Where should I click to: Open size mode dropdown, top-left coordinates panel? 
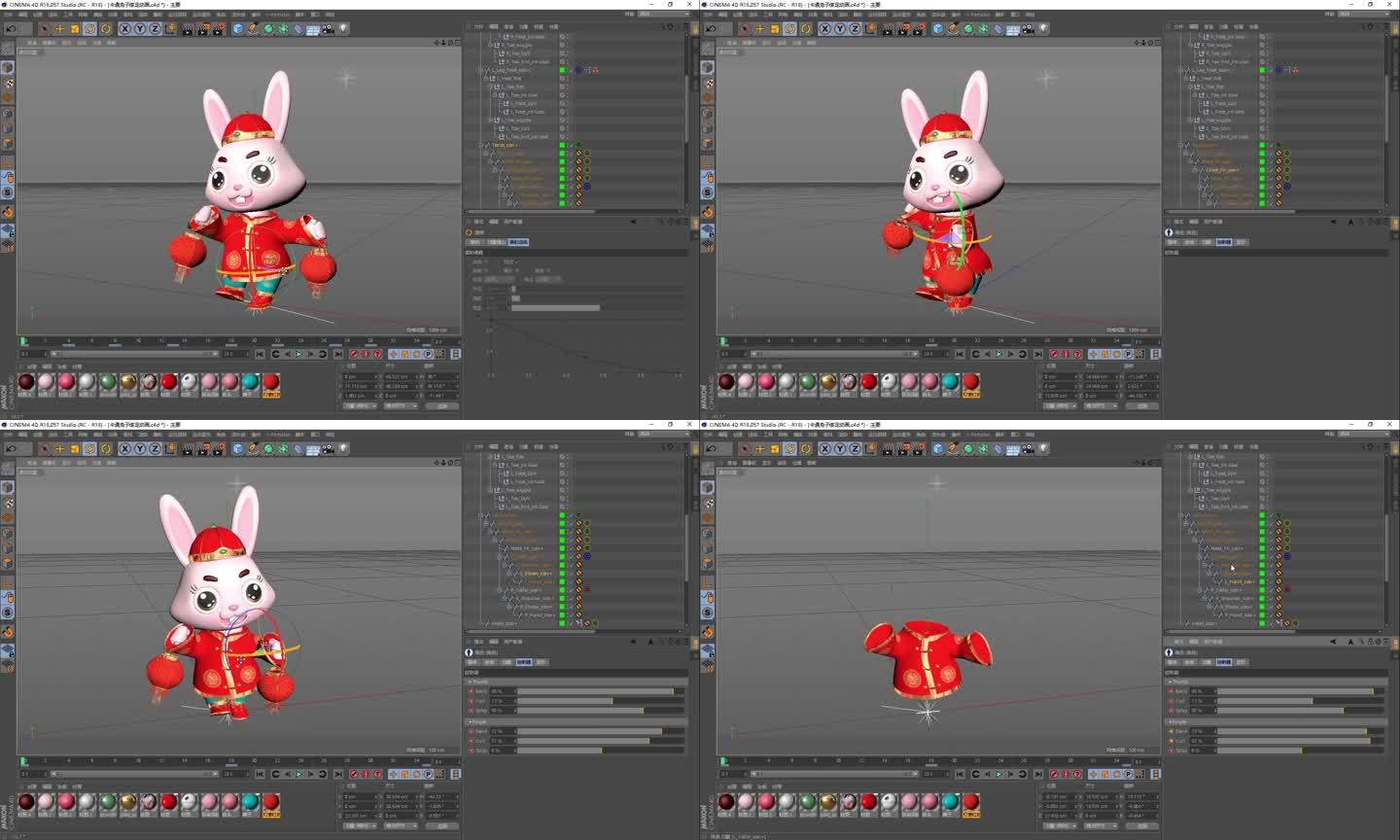click(x=401, y=406)
